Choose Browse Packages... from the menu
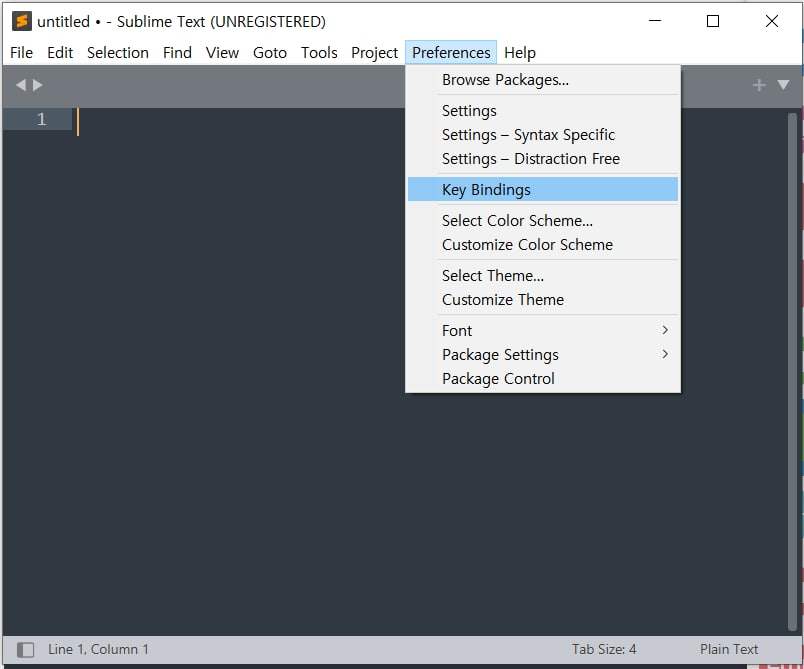Viewport: 804px width, 669px height. [543, 80]
